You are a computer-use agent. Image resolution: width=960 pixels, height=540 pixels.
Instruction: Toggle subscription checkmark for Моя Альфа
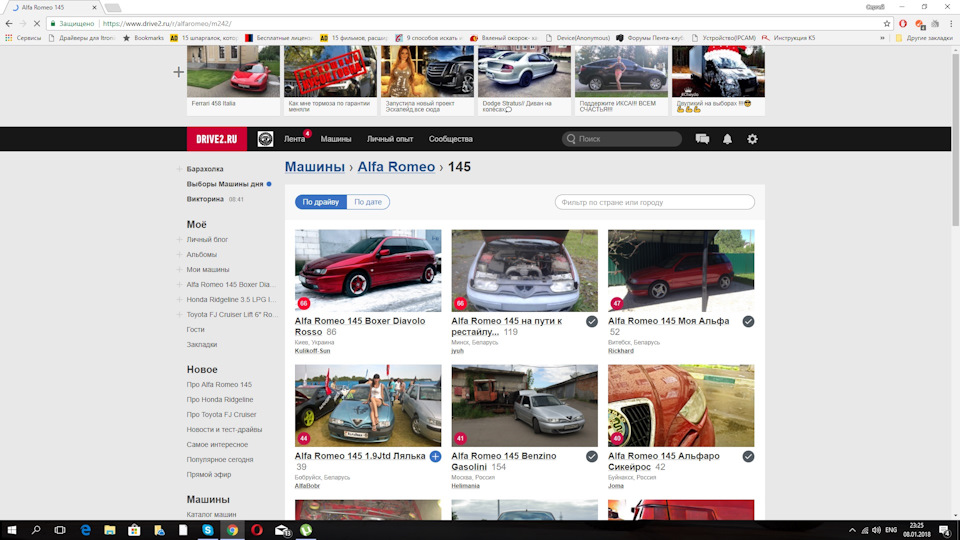click(748, 321)
